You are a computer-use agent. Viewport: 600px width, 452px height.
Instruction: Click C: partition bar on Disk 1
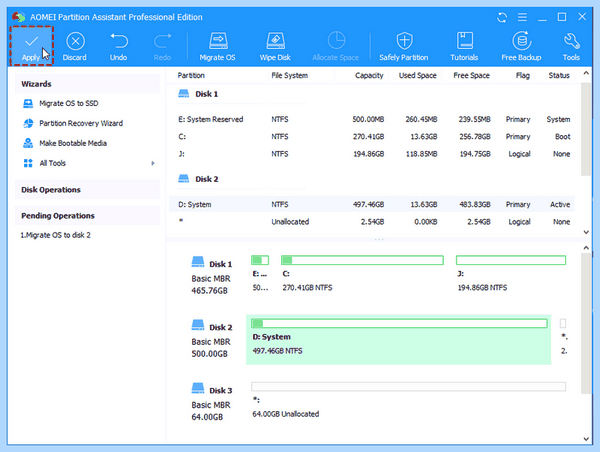click(362, 260)
